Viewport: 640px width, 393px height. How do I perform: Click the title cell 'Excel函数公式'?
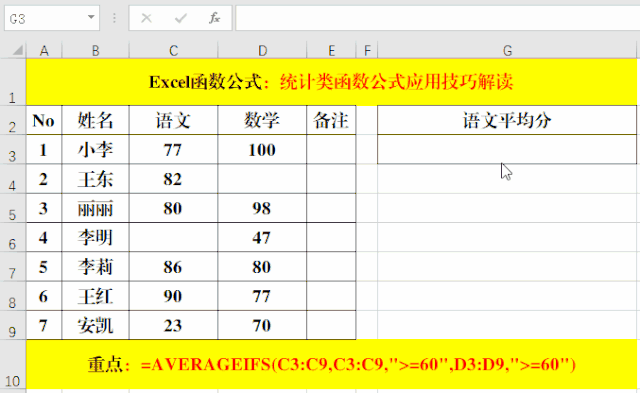[331, 82]
